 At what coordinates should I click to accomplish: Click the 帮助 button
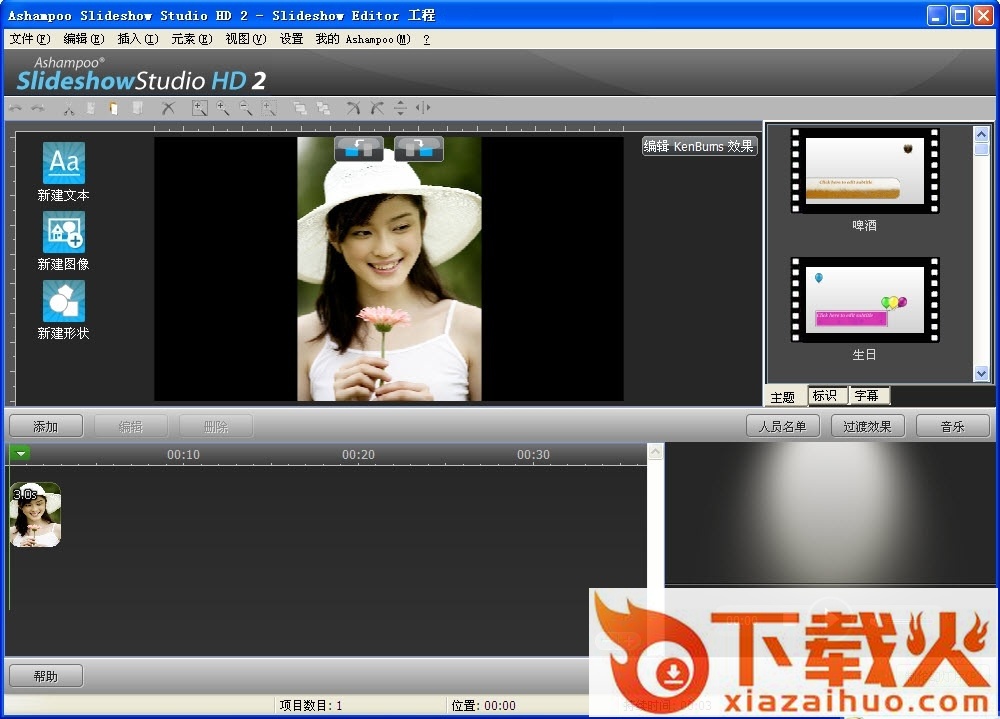point(46,676)
